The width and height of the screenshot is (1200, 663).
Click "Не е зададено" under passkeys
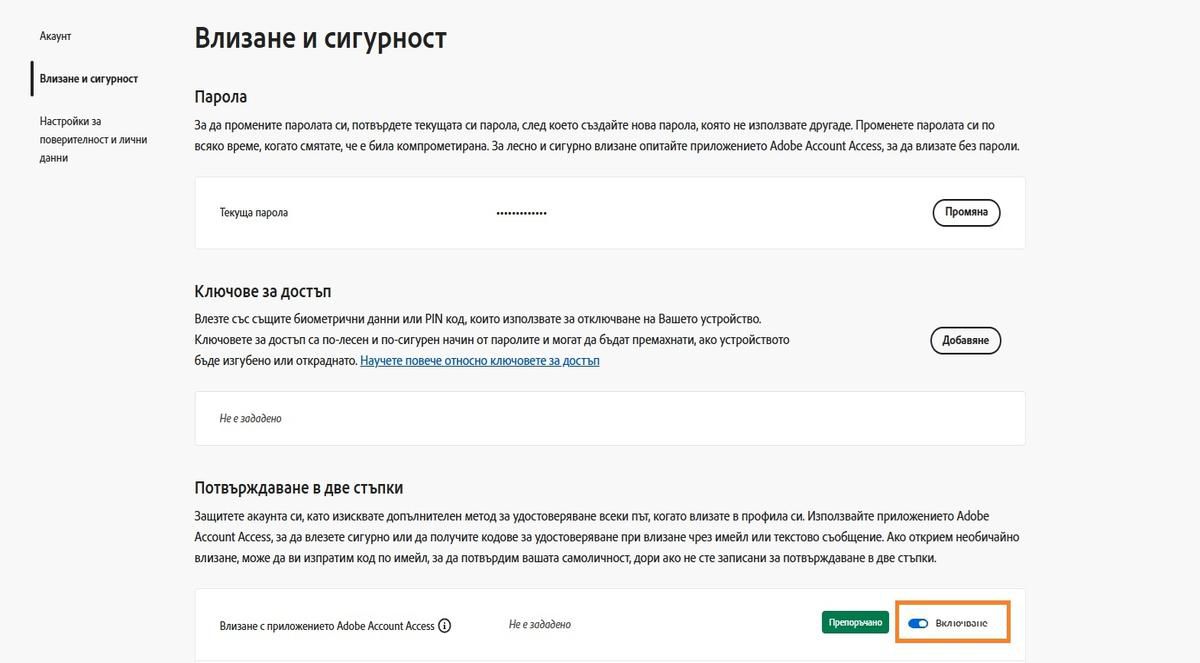250,418
